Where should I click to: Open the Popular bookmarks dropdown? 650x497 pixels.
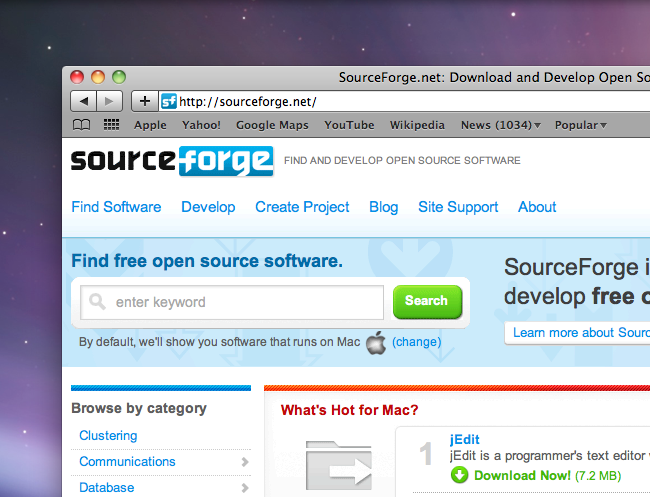click(x=581, y=125)
